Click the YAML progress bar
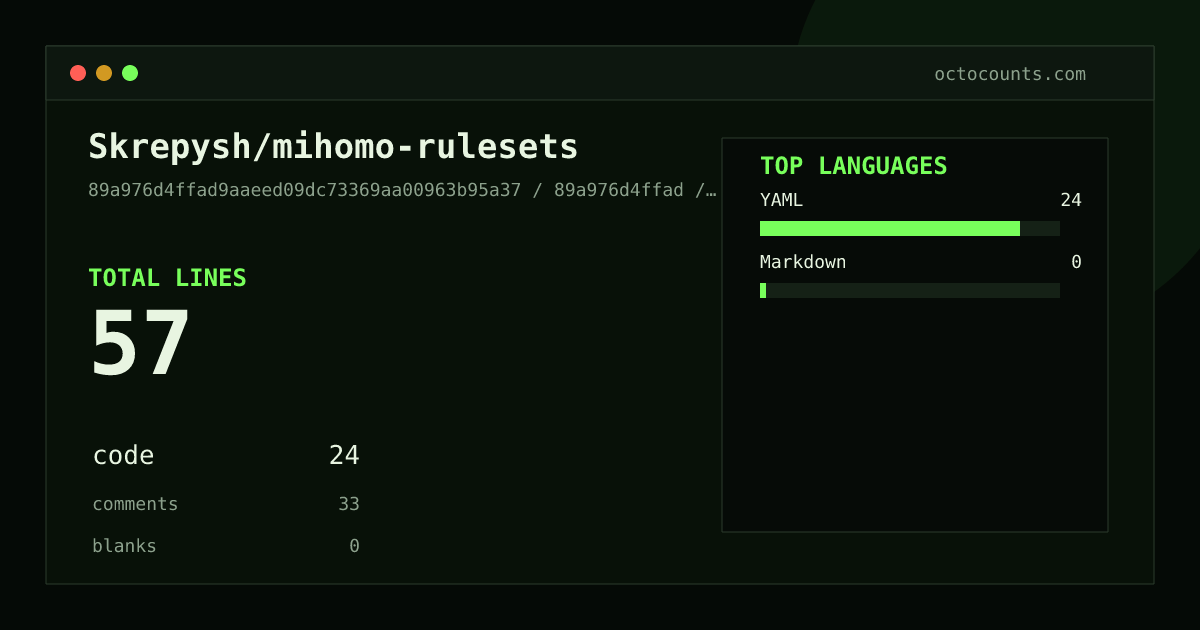Viewport: 1200px width, 630px height. point(910,228)
